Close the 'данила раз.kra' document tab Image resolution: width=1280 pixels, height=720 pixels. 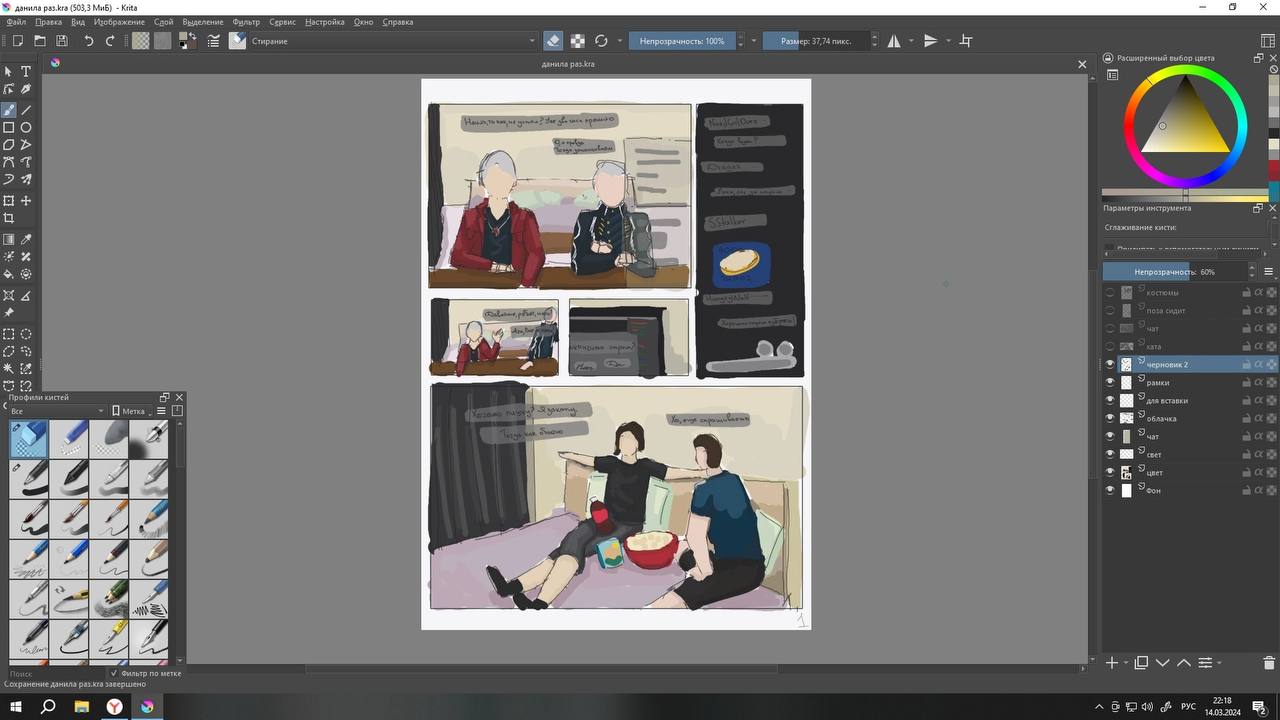click(x=1081, y=64)
